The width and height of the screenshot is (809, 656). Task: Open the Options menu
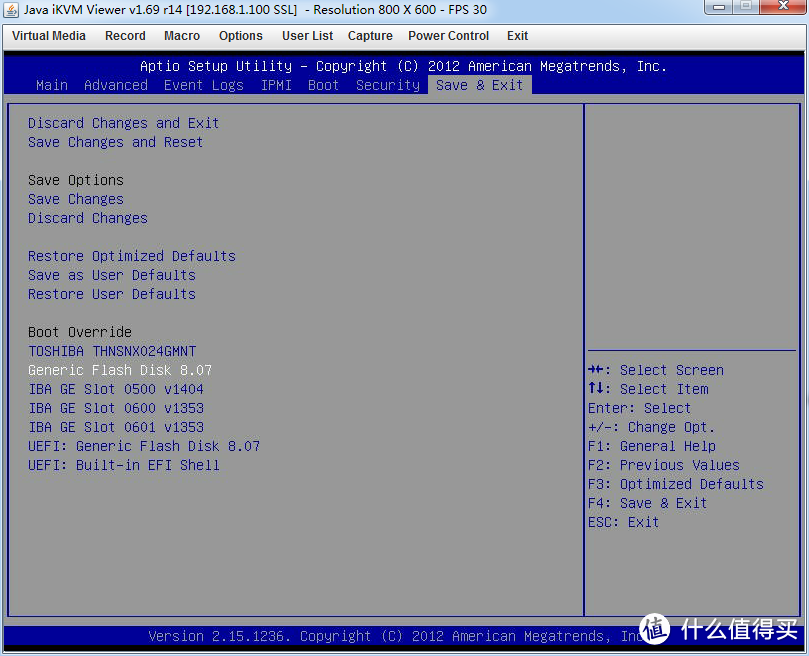[241, 36]
